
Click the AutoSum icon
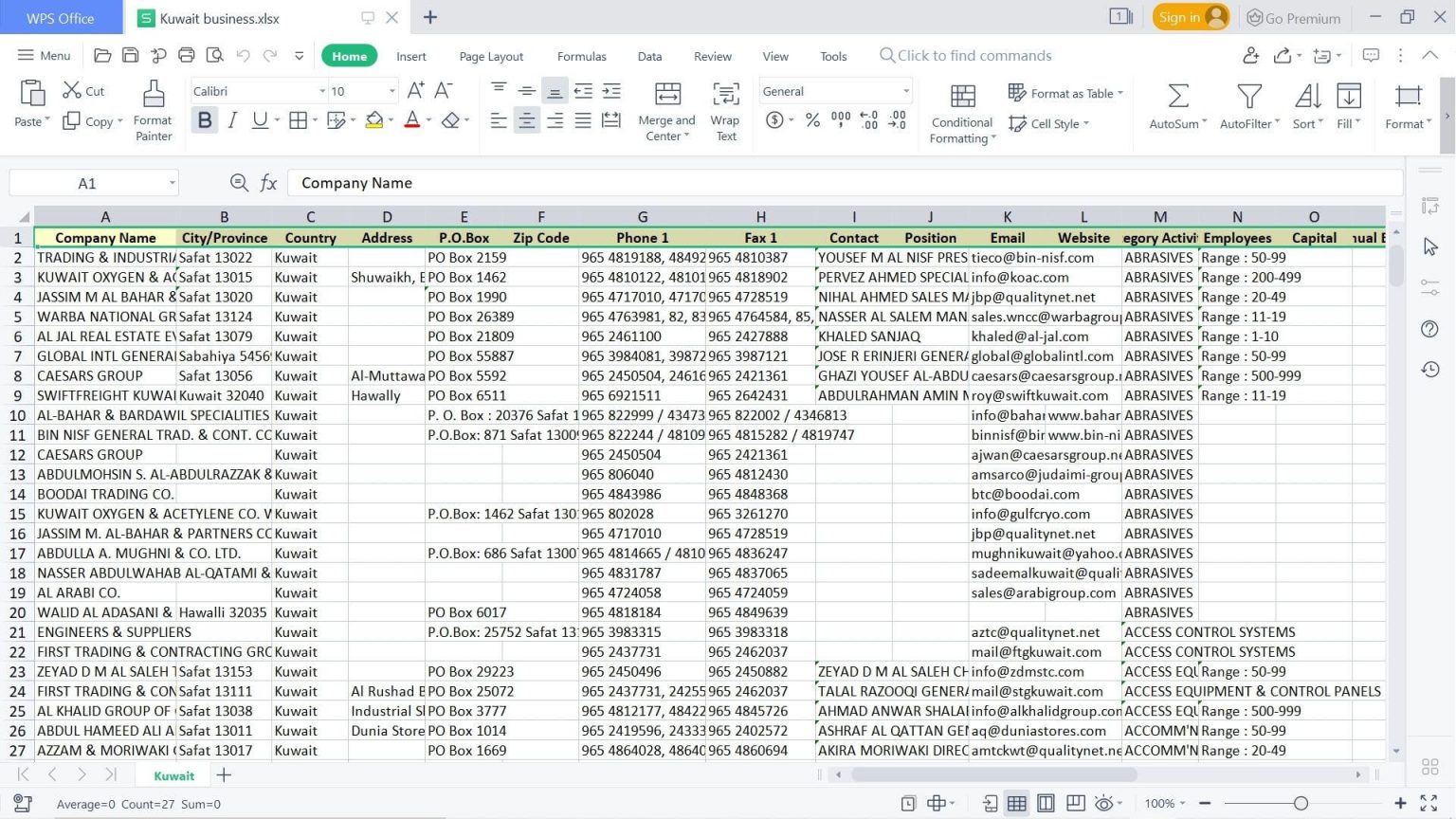pyautogui.click(x=1175, y=104)
